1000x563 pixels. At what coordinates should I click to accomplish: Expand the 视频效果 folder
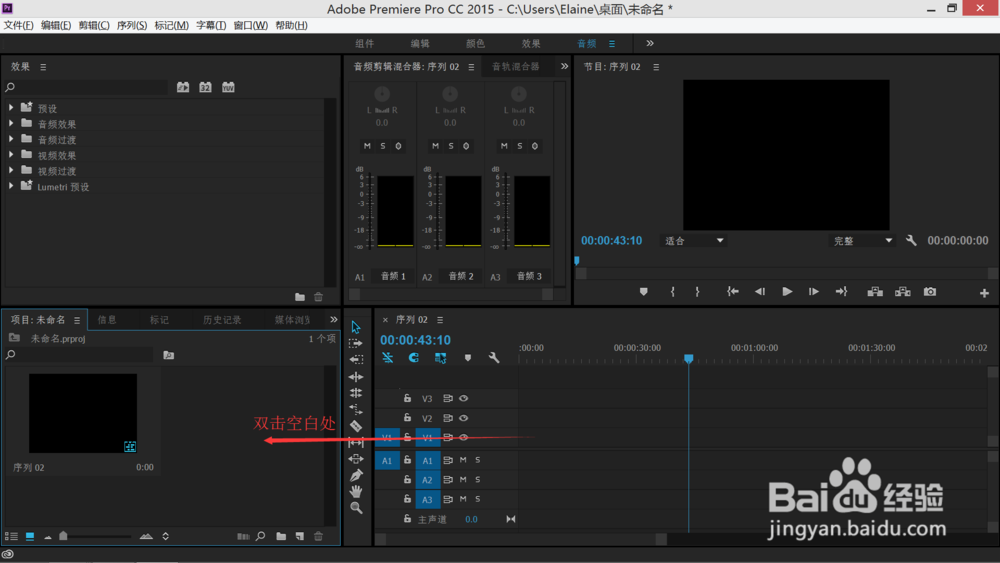(x=11, y=155)
